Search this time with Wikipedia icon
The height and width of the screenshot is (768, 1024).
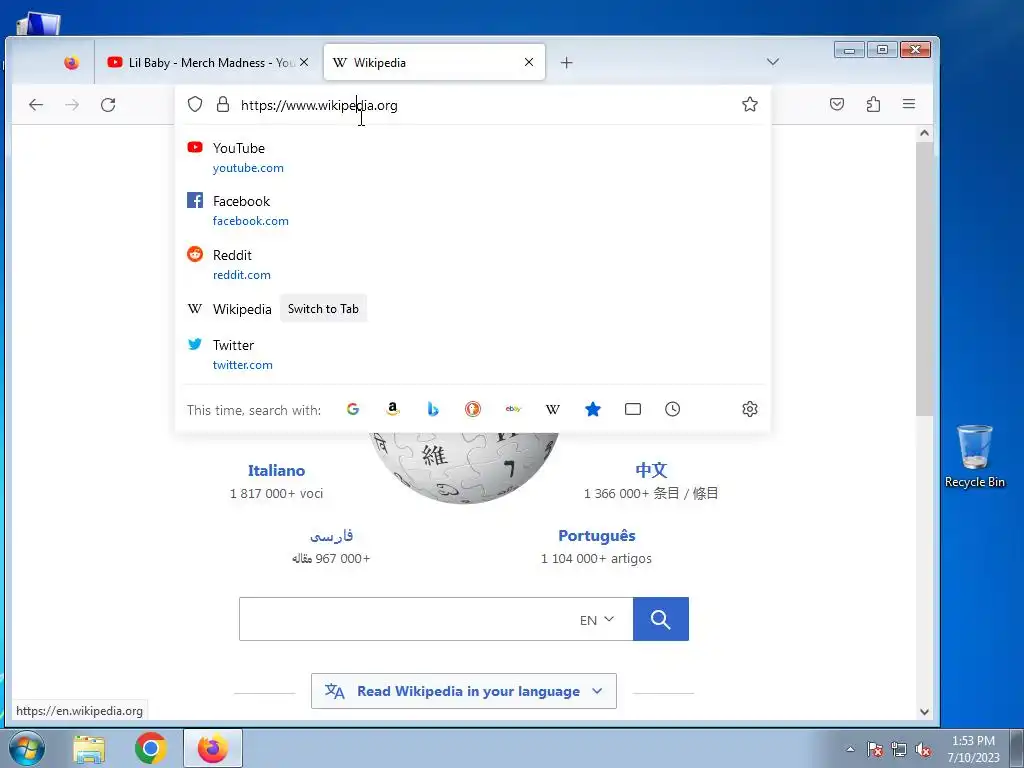coord(552,409)
